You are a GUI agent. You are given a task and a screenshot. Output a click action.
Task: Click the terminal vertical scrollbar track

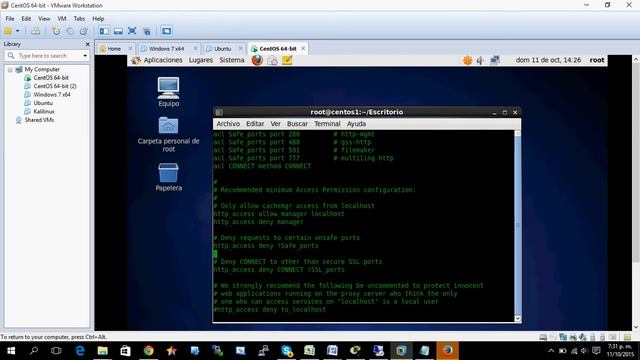518,225
